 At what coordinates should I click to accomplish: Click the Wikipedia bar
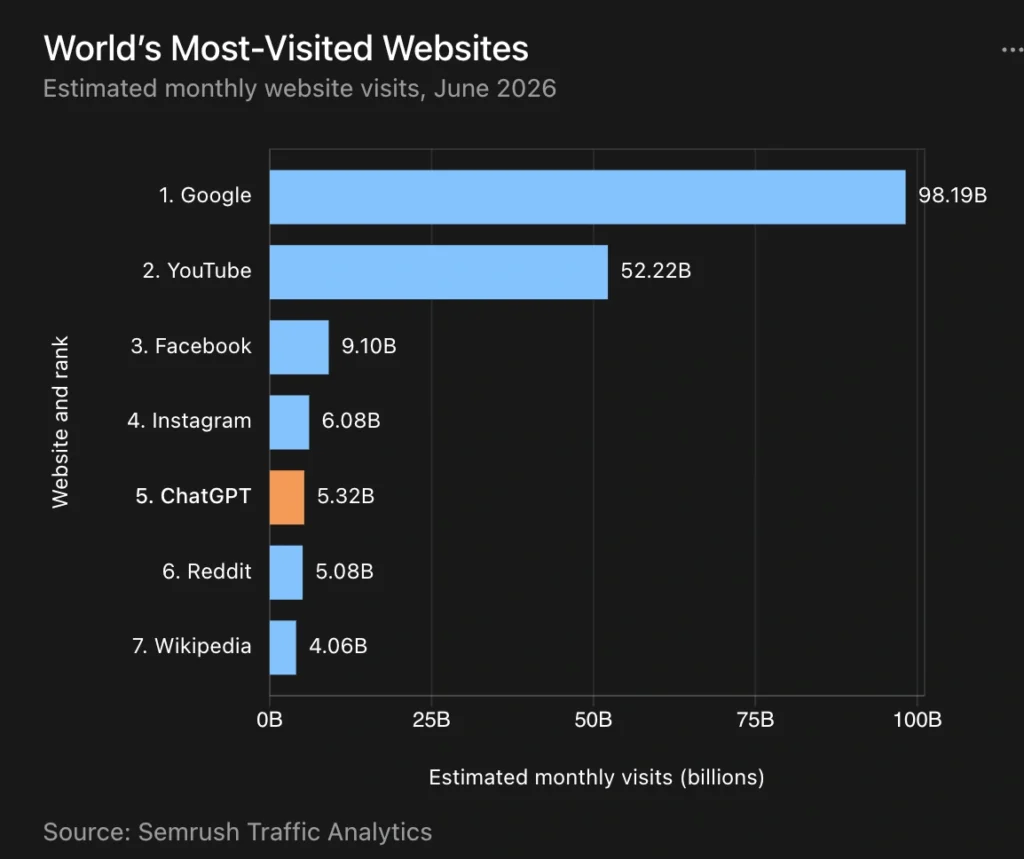tap(283, 647)
